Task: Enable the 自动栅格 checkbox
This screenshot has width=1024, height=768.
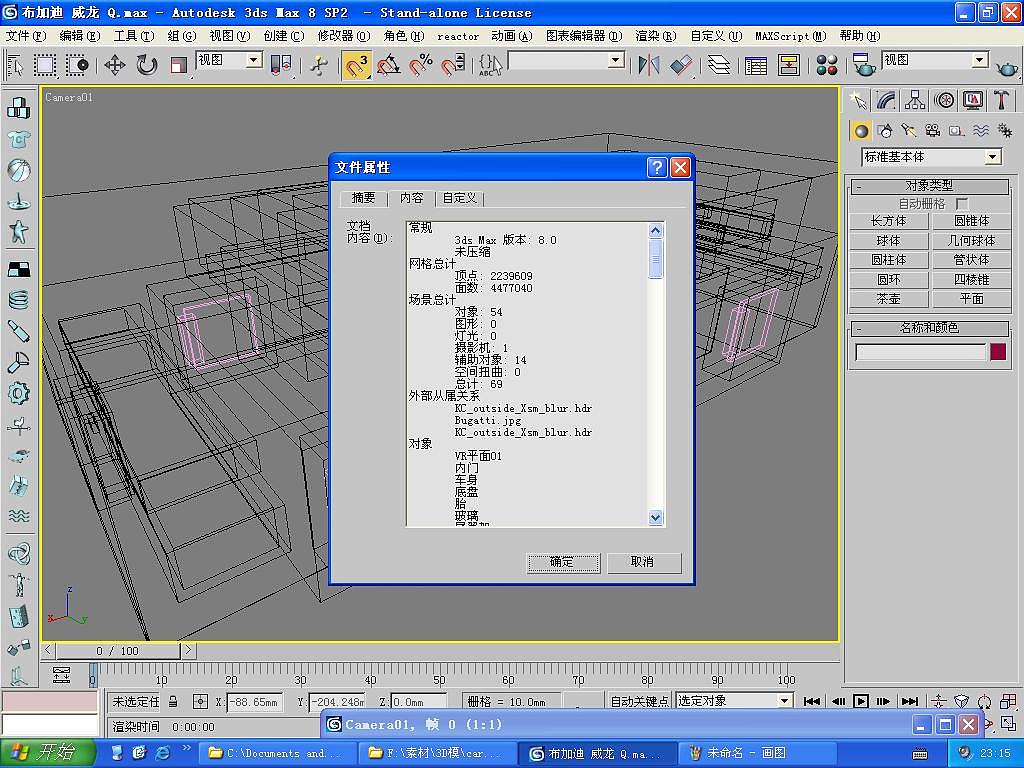Action: (x=963, y=203)
